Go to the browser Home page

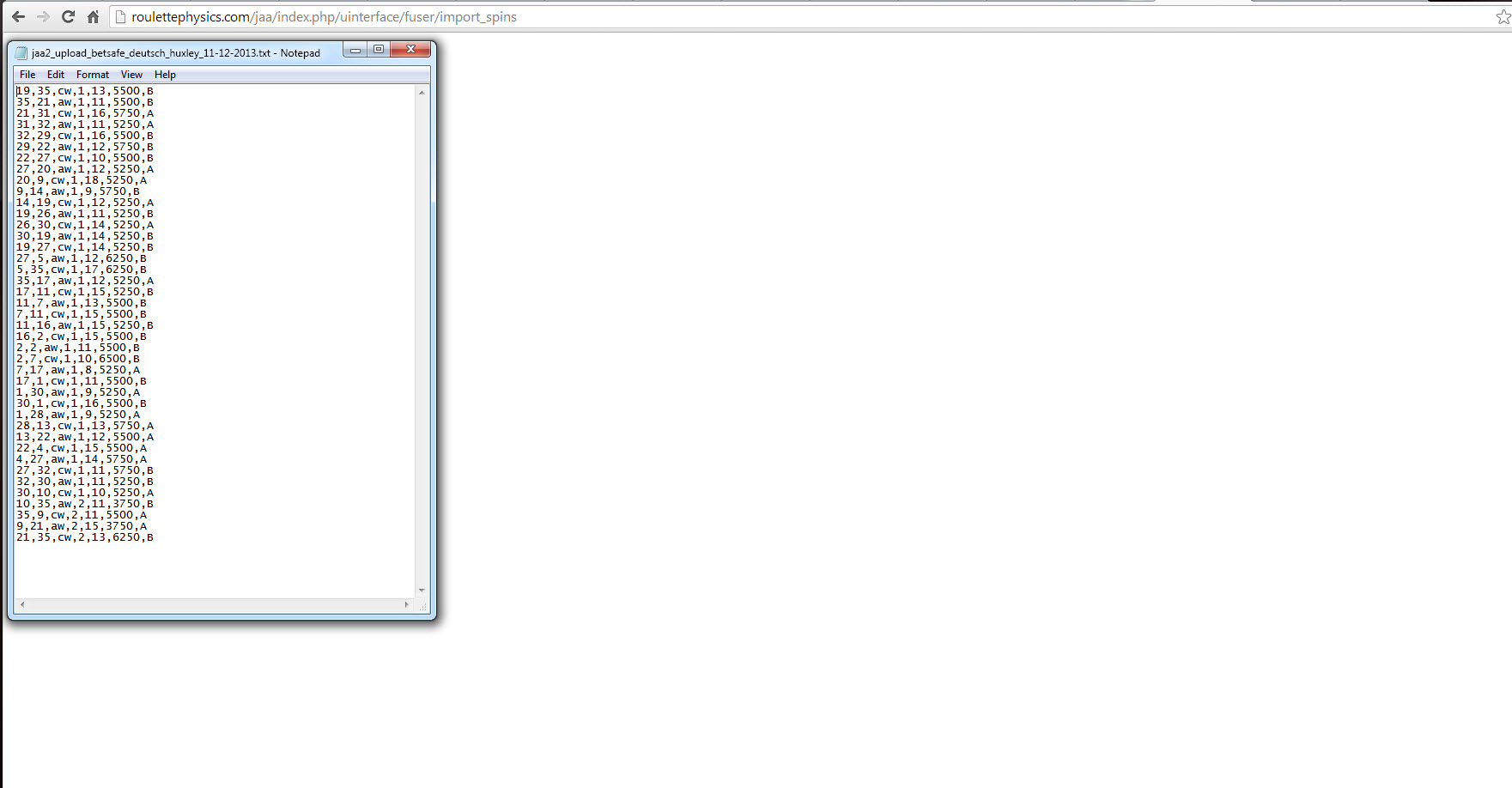coord(93,17)
